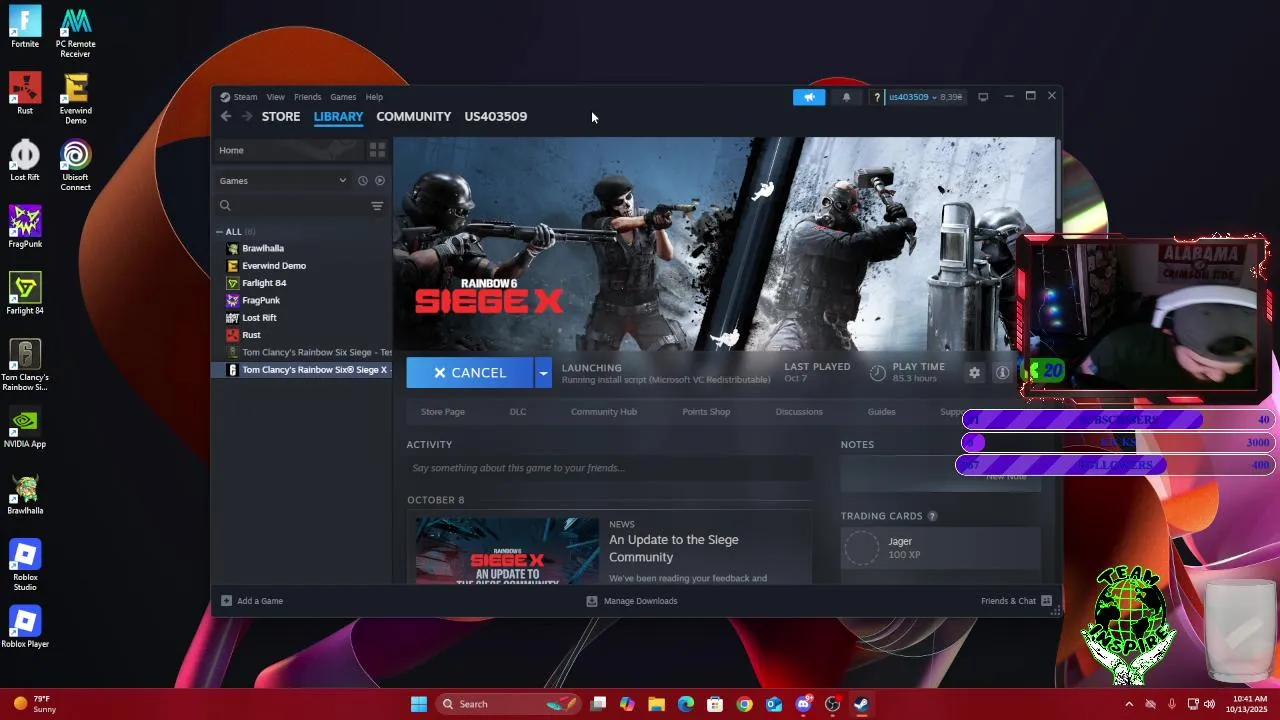Select FragPunk in the games list
The height and width of the screenshot is (720, 1280).
click(261, 300)
